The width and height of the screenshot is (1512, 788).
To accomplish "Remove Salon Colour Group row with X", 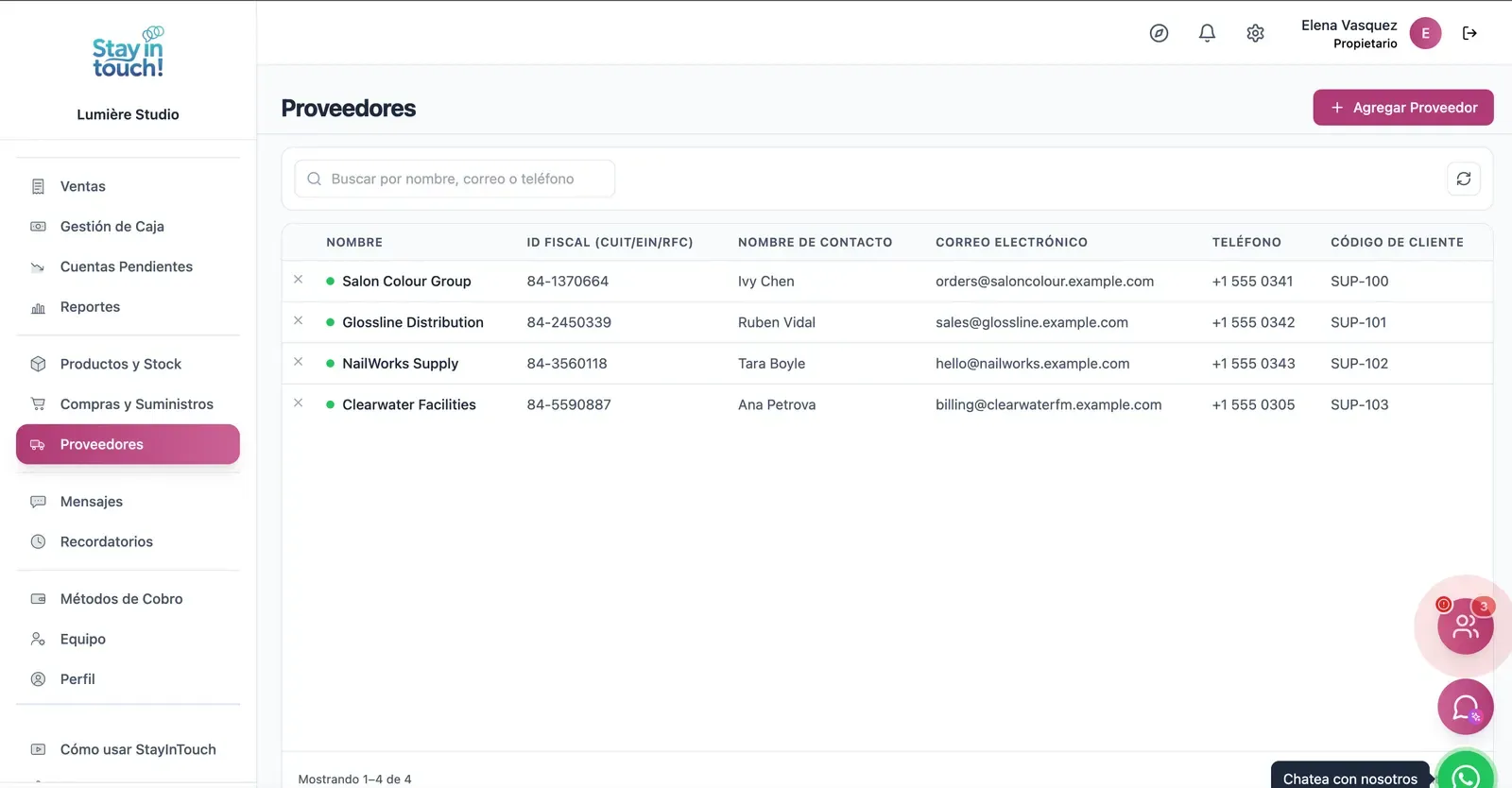I will coord(298,280).
